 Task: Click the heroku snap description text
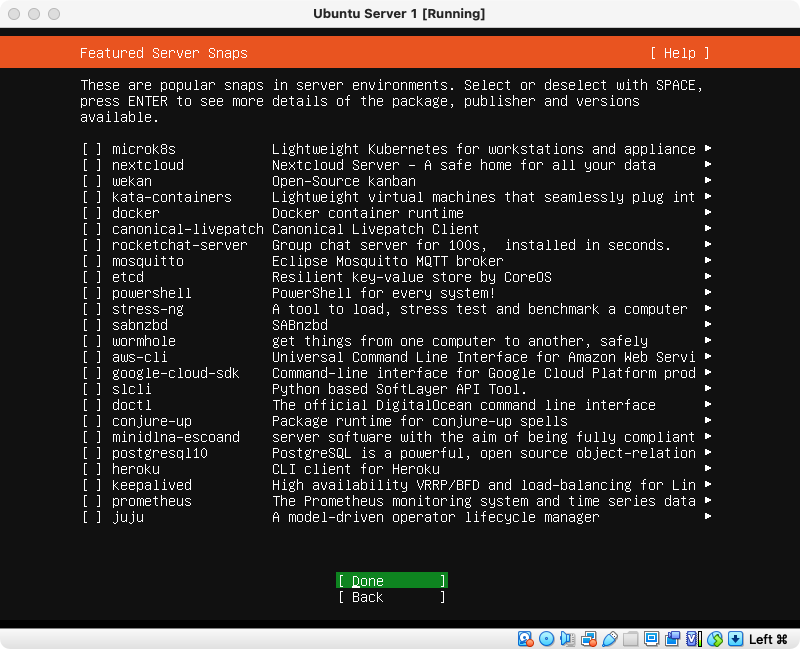pyautogui.click(x=355, y=469)
